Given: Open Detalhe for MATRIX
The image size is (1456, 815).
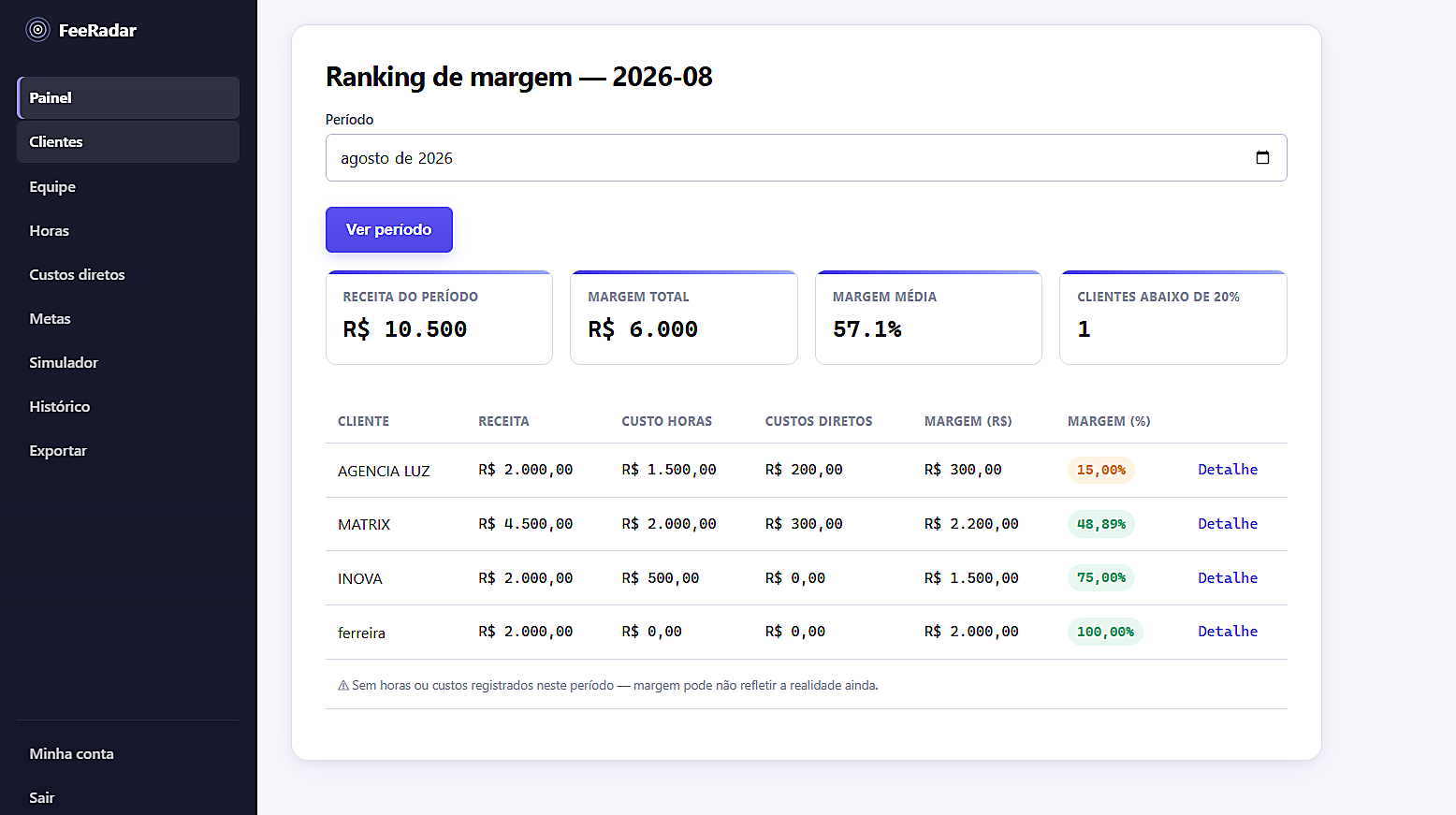Looking at the screenshot, I should (x=1228, y=523).
